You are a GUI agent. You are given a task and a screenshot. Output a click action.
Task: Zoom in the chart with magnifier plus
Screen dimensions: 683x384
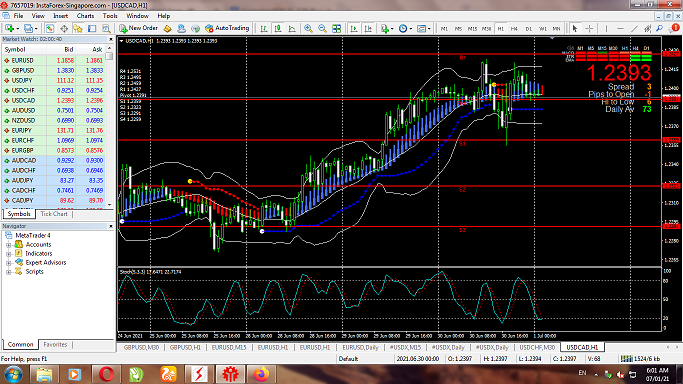tap(308, 28)
